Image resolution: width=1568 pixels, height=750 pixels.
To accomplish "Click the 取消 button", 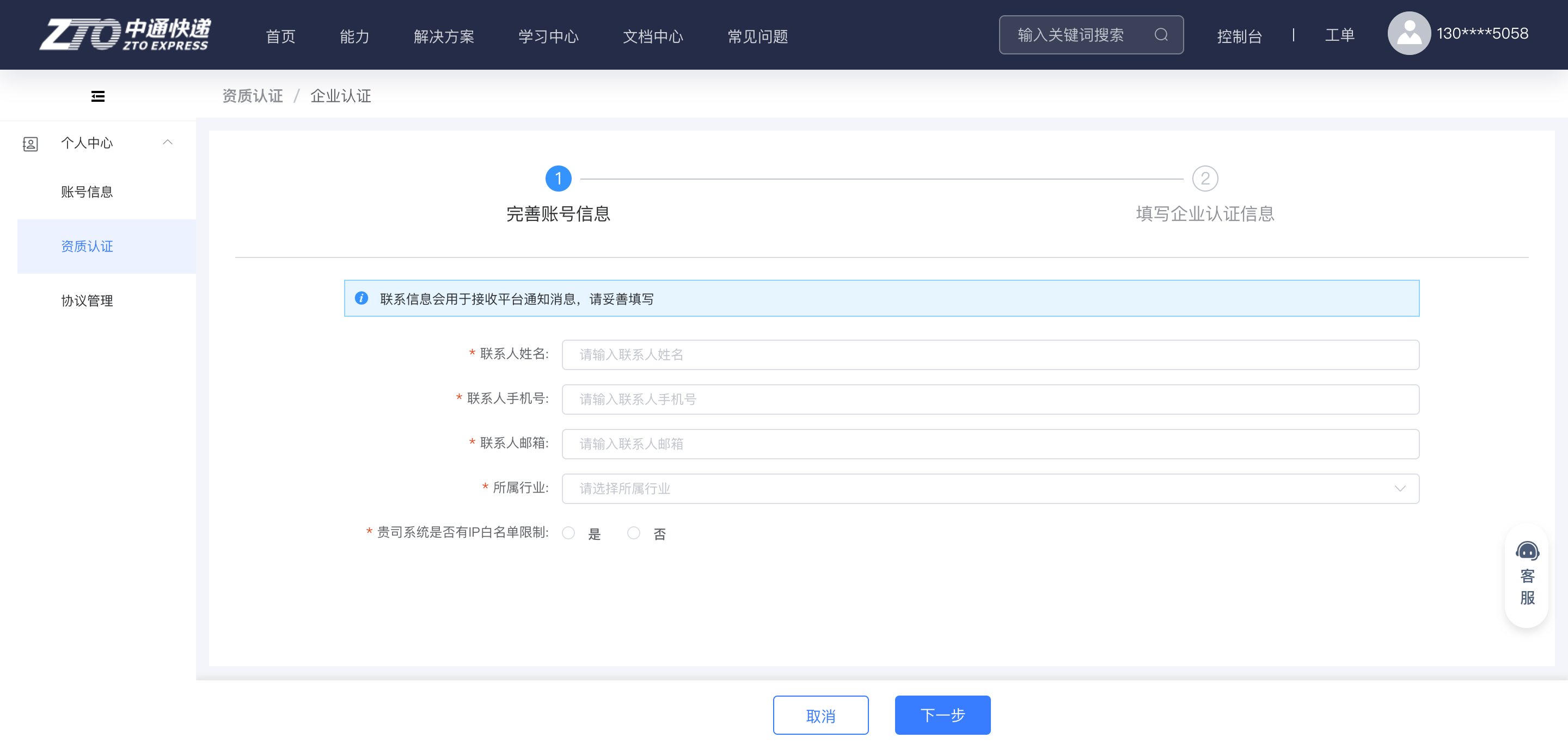I will pyautogui.click(x=820, y=715).
